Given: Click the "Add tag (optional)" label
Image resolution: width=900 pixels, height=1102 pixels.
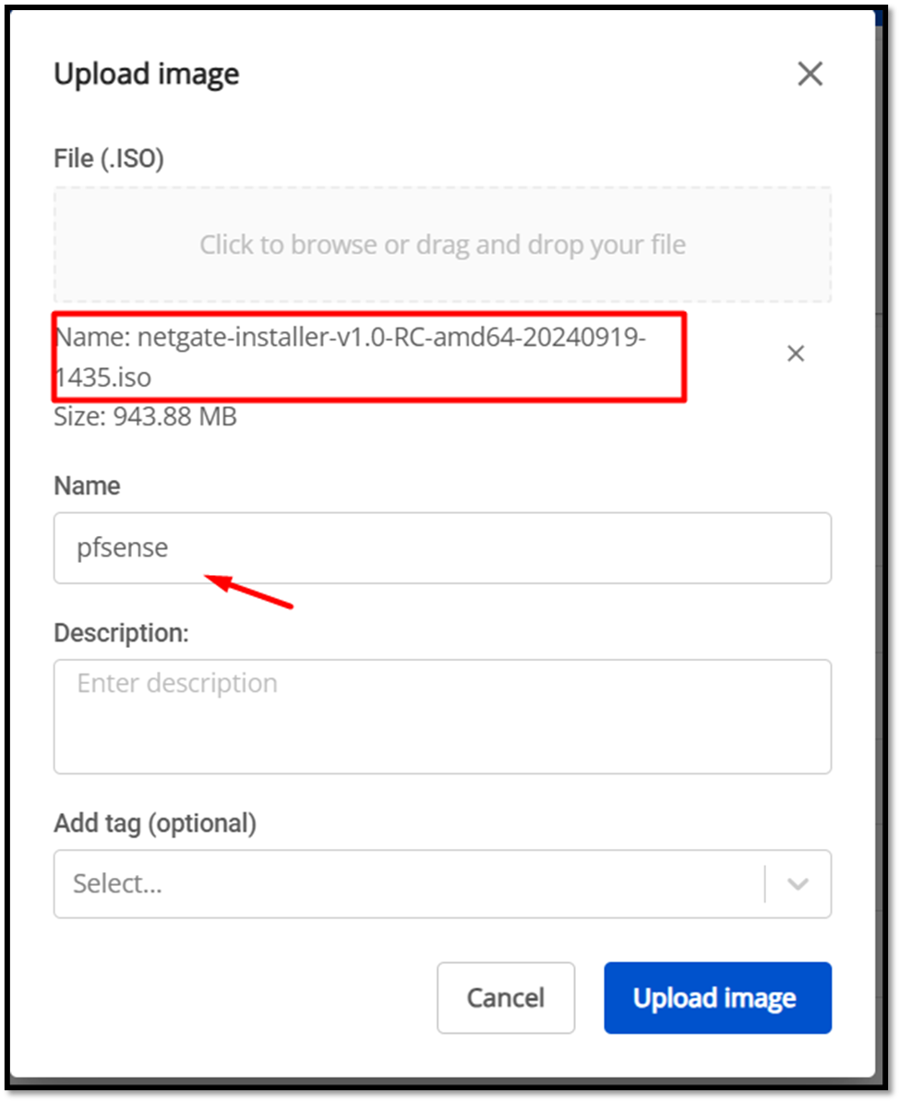Looking at the screenshot, I should [x=155, y=823].
